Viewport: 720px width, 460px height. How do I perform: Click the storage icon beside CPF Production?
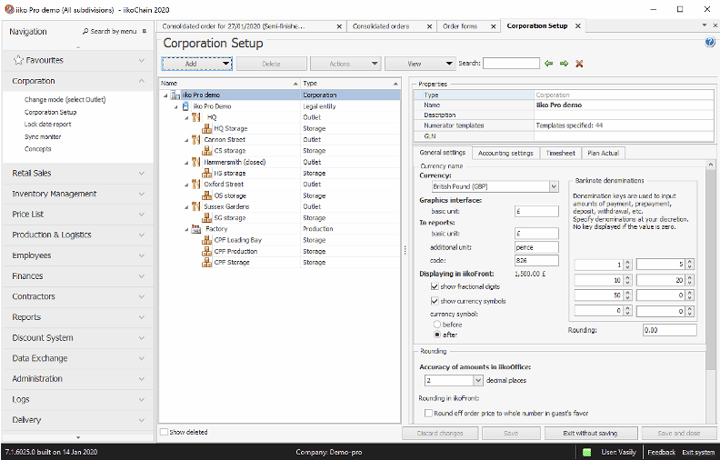(207, 251)
